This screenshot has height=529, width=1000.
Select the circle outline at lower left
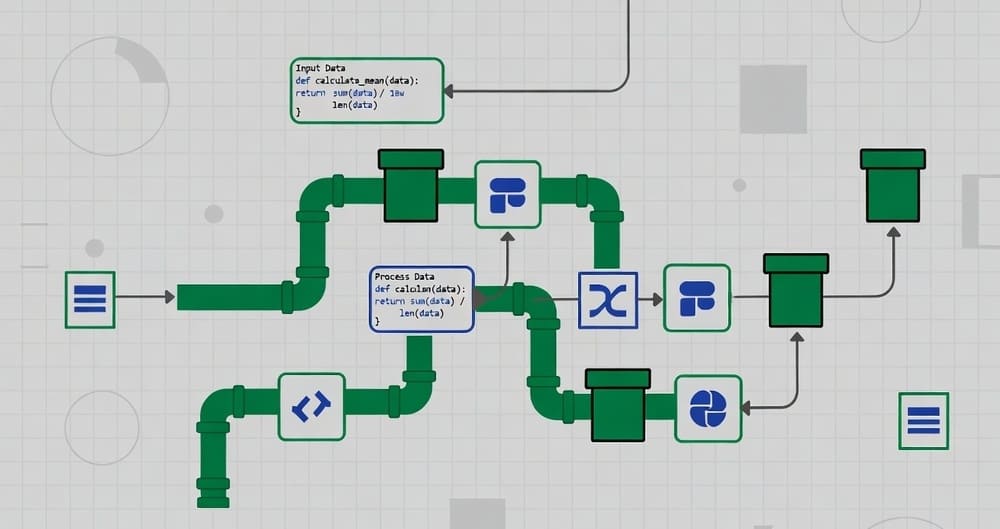tap(101, 427)
